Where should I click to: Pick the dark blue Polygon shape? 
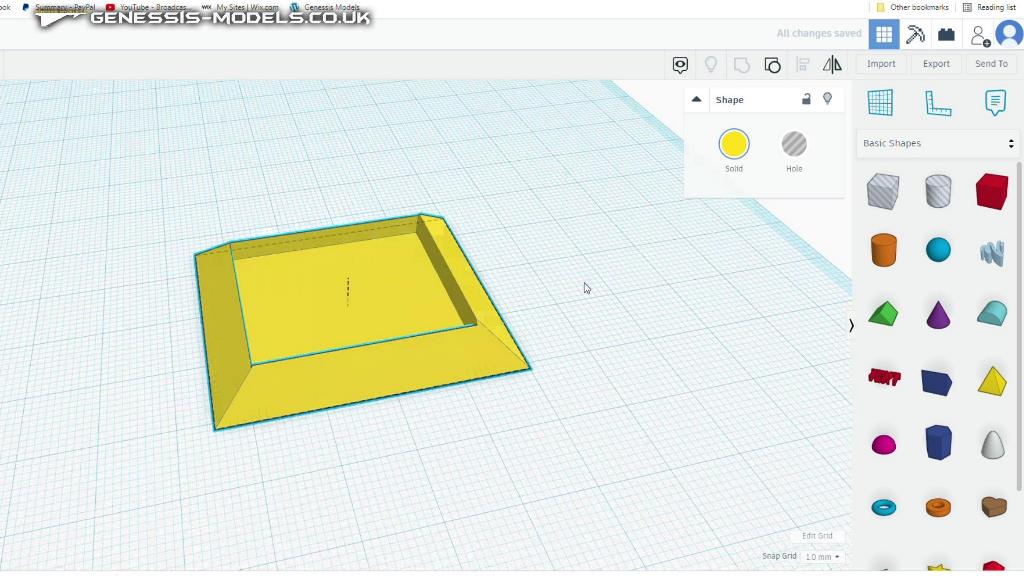pyautogui.click(x=938, y=442)
